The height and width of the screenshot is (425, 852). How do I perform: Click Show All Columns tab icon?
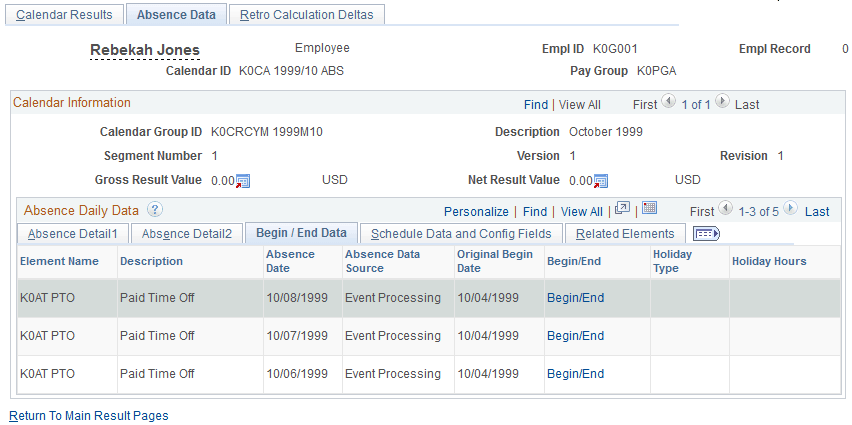coord(706,233)
